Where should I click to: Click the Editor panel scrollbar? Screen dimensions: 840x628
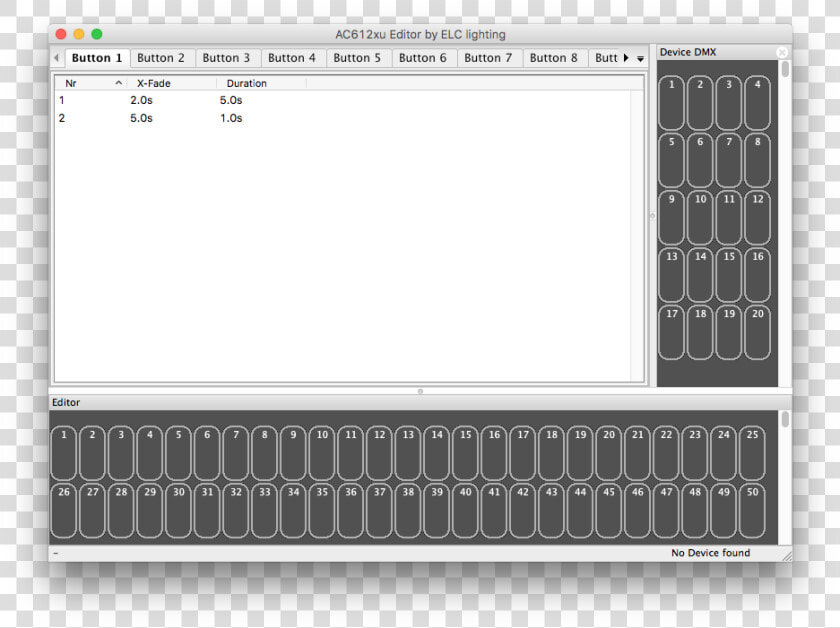click(x=785, y=419)
